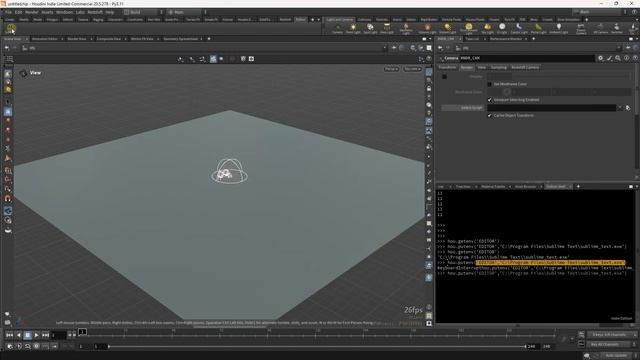Click the camera node name field
This screenshot has height=360, width=640.
527,58
